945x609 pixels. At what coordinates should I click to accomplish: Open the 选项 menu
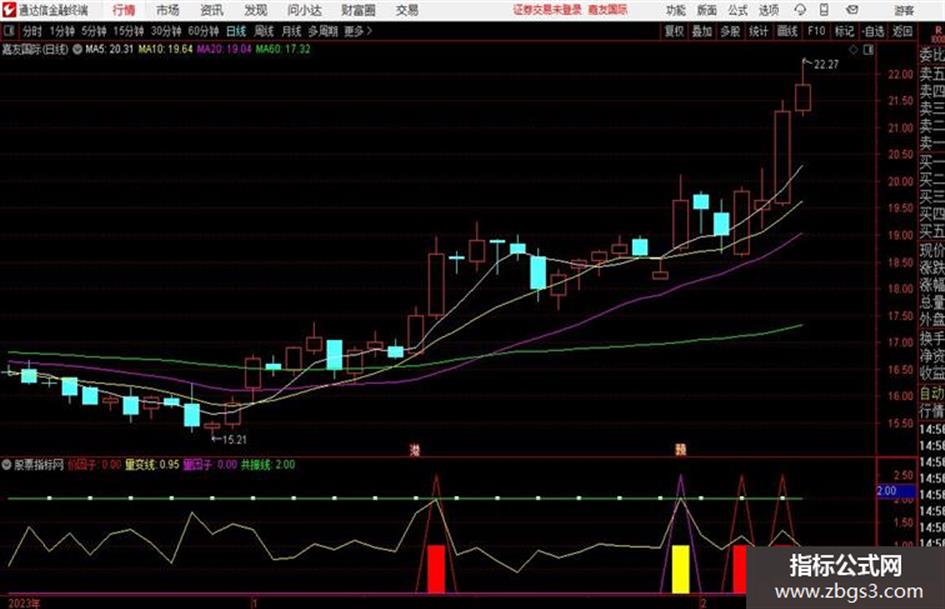click(x=769, y=10)
